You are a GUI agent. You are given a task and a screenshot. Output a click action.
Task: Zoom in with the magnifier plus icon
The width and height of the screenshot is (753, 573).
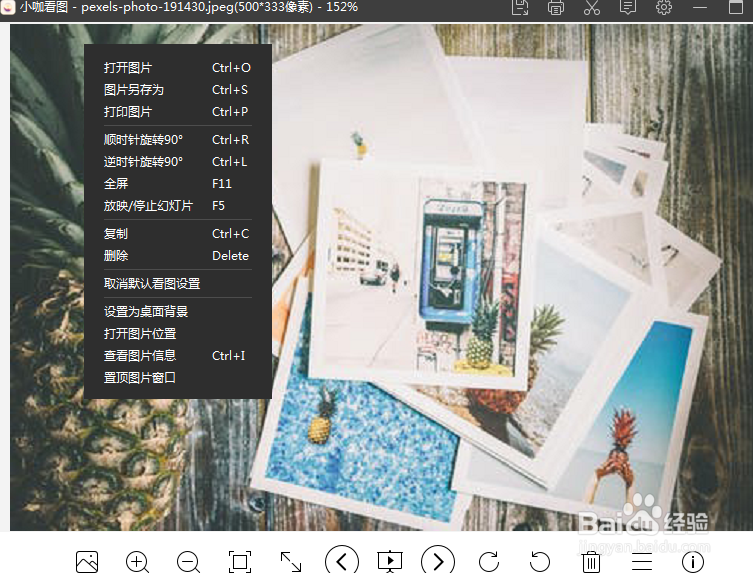(137, 561)
